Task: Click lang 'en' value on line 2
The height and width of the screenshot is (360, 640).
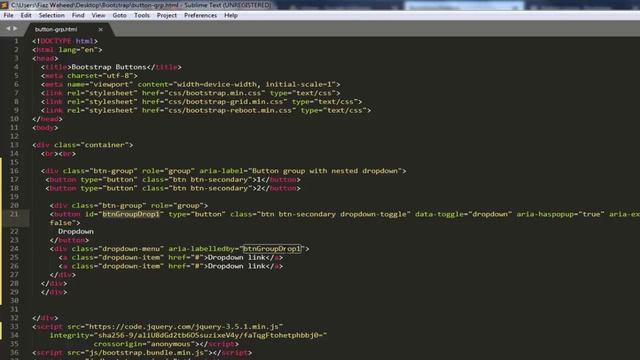Action: (89, 50)
